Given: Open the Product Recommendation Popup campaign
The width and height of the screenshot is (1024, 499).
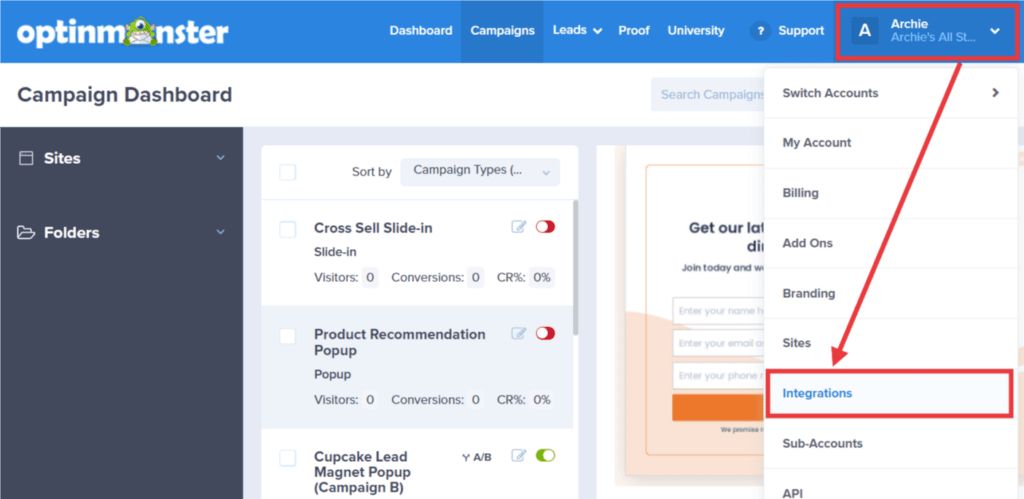Looking at the screenshot, I should [400, 342].
